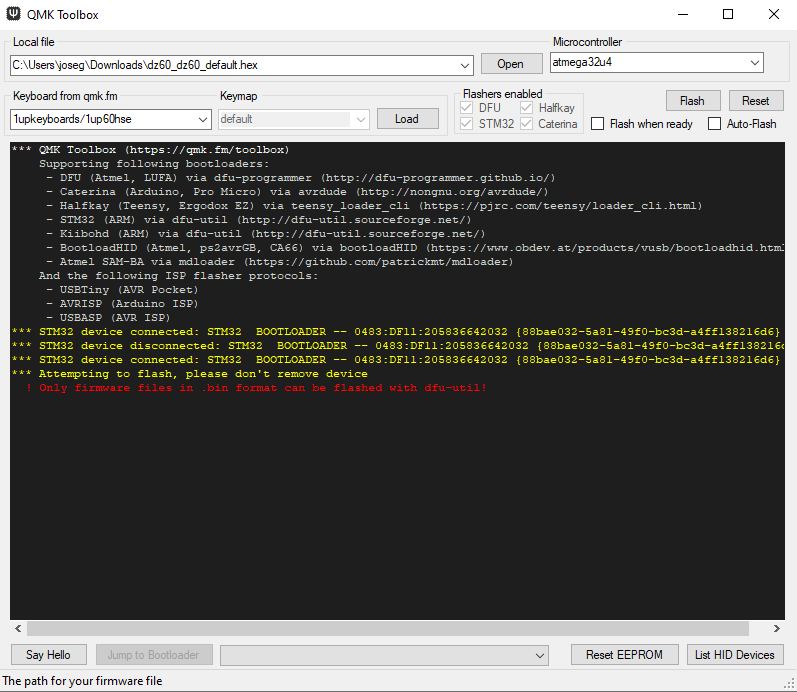Toggle the DFU flasher checkbox

[466, 108]
